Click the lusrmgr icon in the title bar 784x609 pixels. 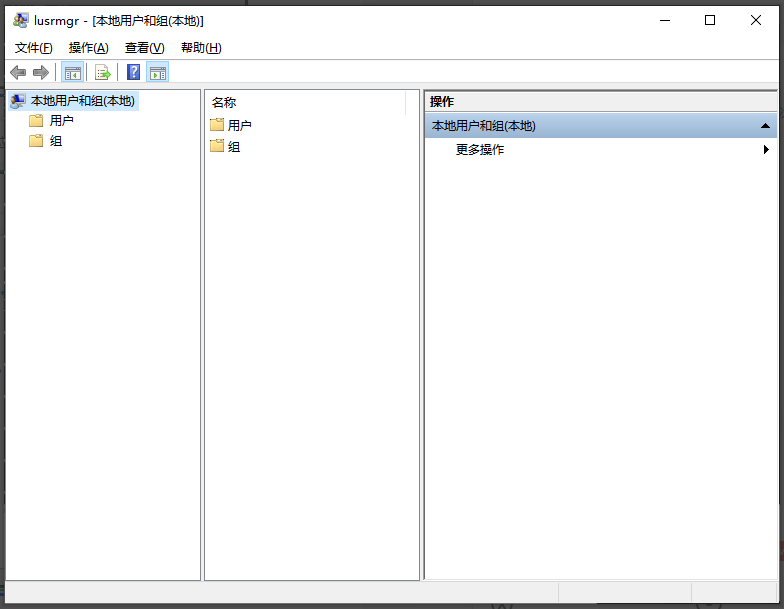tap(20, 20)
